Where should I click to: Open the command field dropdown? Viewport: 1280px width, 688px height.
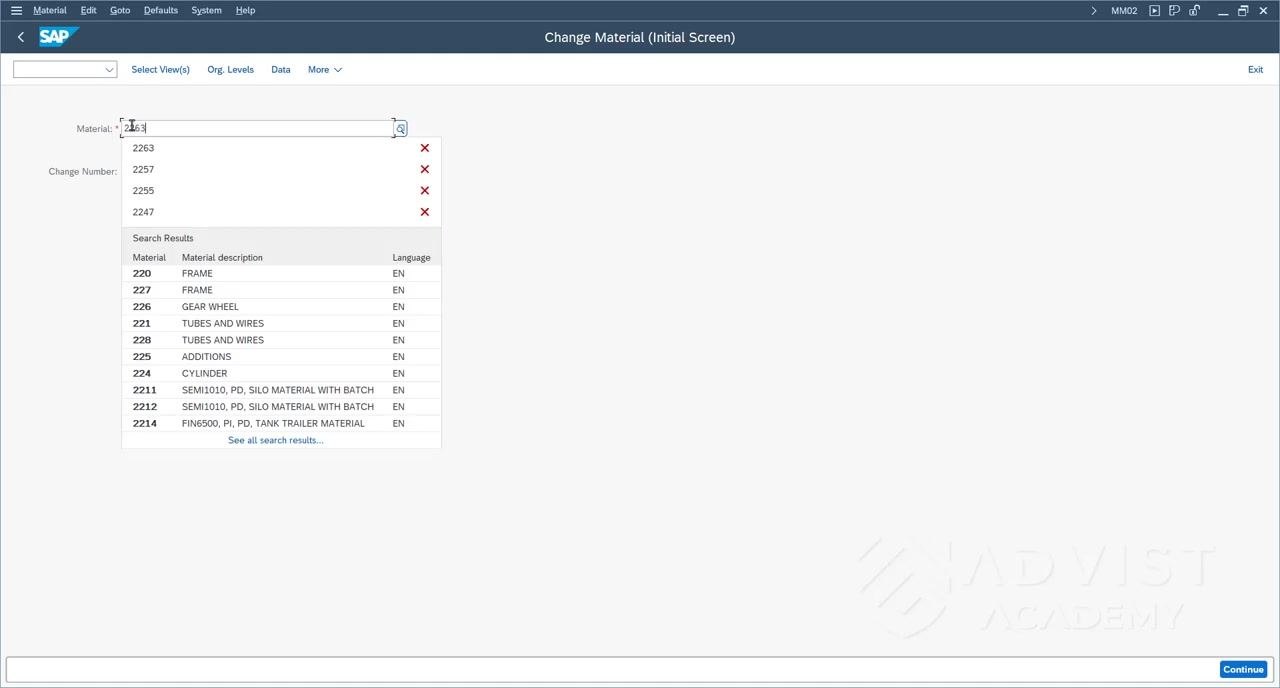pos(109,70)
